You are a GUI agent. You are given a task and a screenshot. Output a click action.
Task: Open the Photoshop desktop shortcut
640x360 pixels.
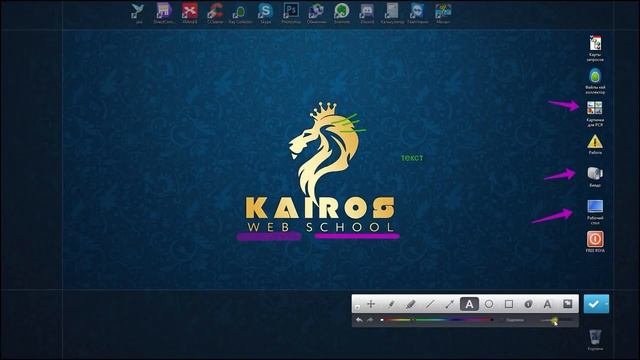[291, 12]
